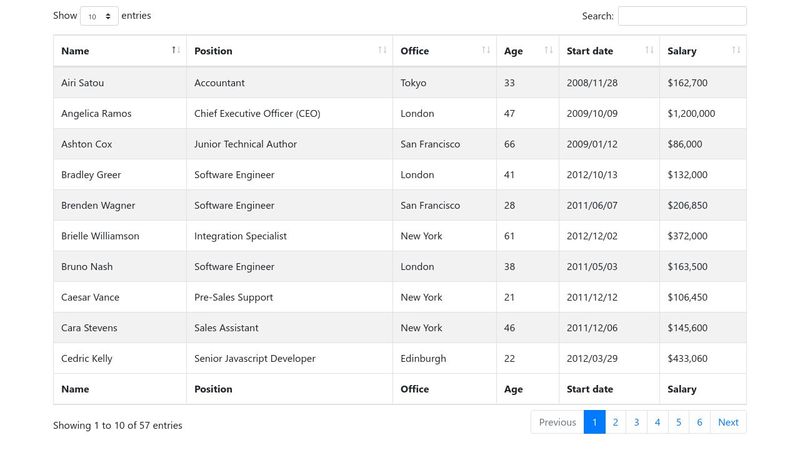Click the Next pagination button
This screenshot has width=800, height=450.
click(728, 422)
